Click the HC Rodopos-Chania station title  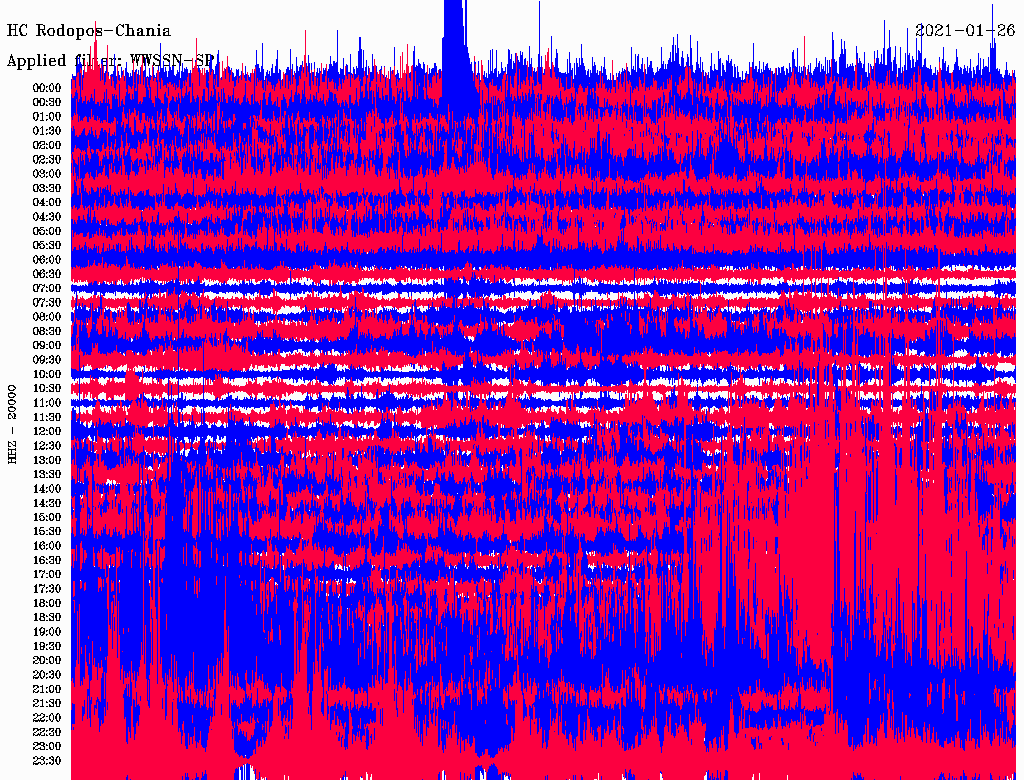[x=89, y=31]
